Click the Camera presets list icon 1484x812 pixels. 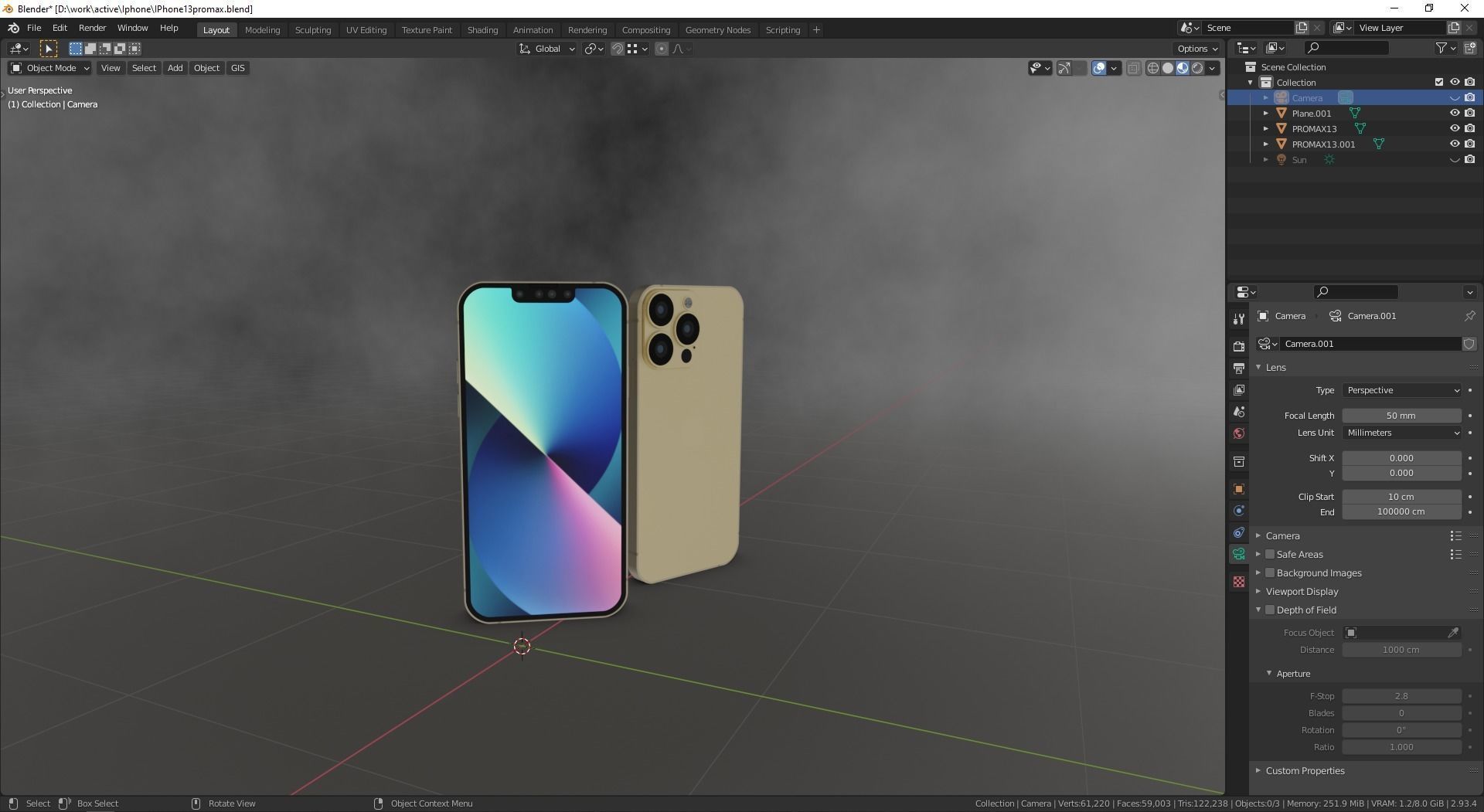click(x=1455, y=535)
